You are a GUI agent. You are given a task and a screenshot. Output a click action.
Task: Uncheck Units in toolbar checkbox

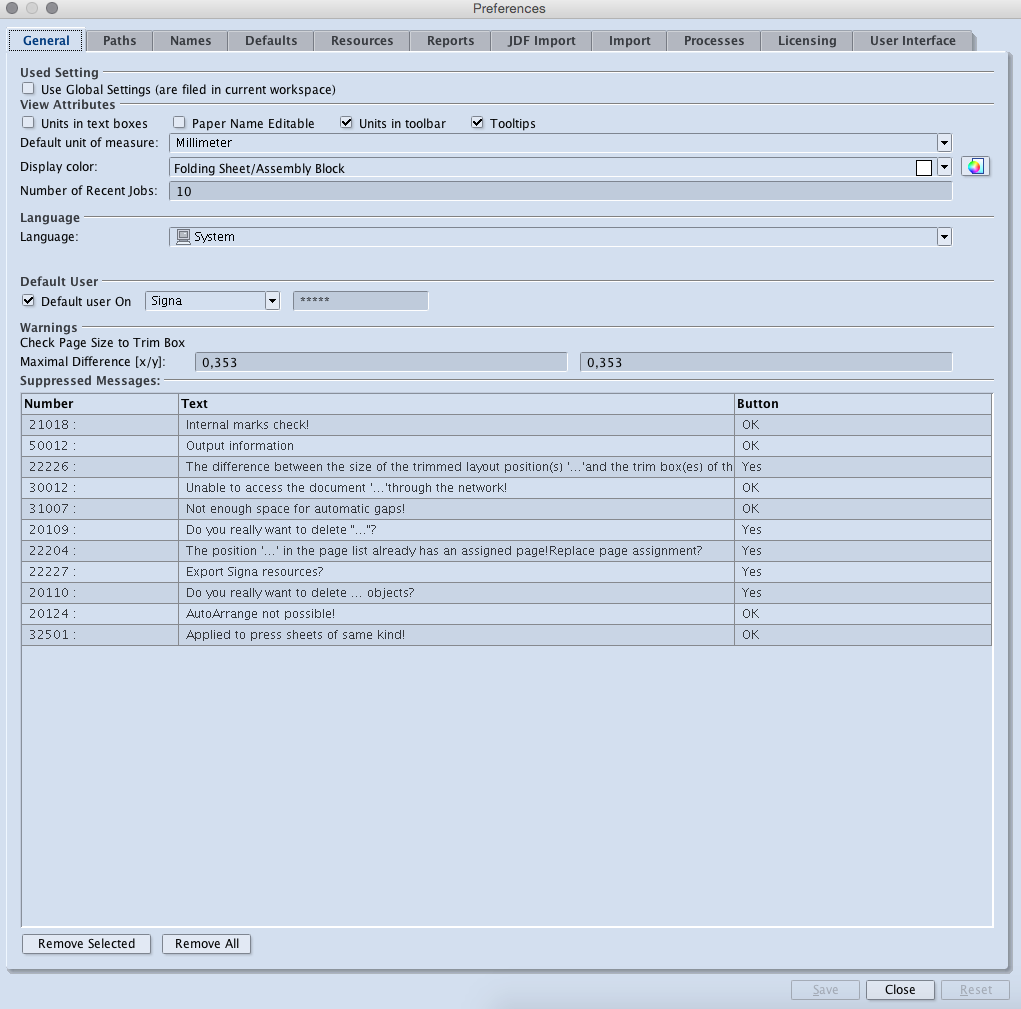coord(346,122)
